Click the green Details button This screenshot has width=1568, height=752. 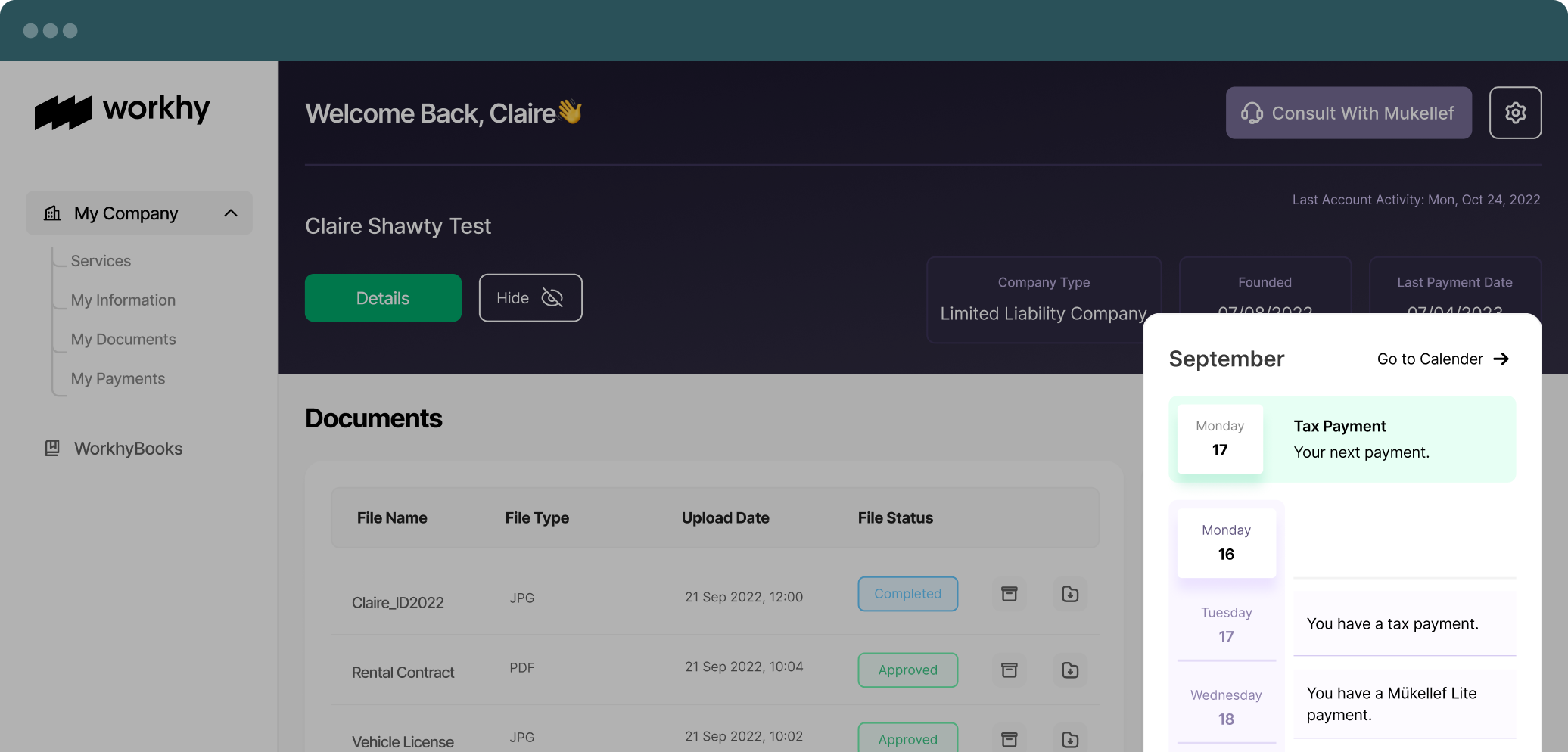383,298
